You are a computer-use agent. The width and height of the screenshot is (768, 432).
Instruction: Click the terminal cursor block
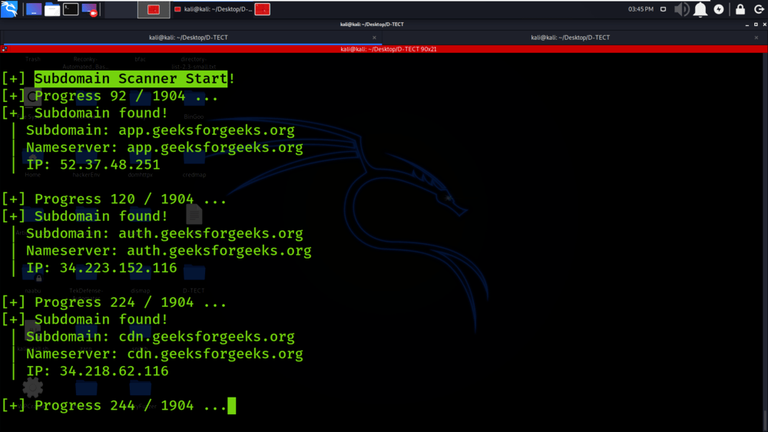(x=232, y=406)
